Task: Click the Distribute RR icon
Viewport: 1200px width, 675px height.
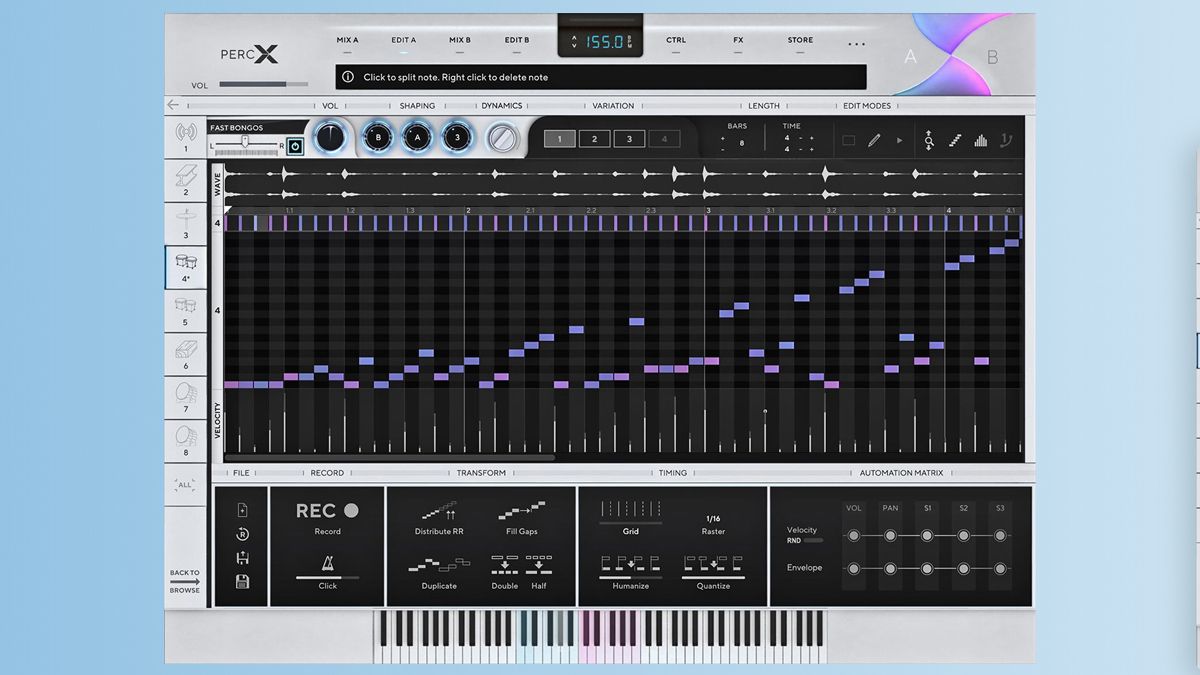Action: tap(439, 511)
